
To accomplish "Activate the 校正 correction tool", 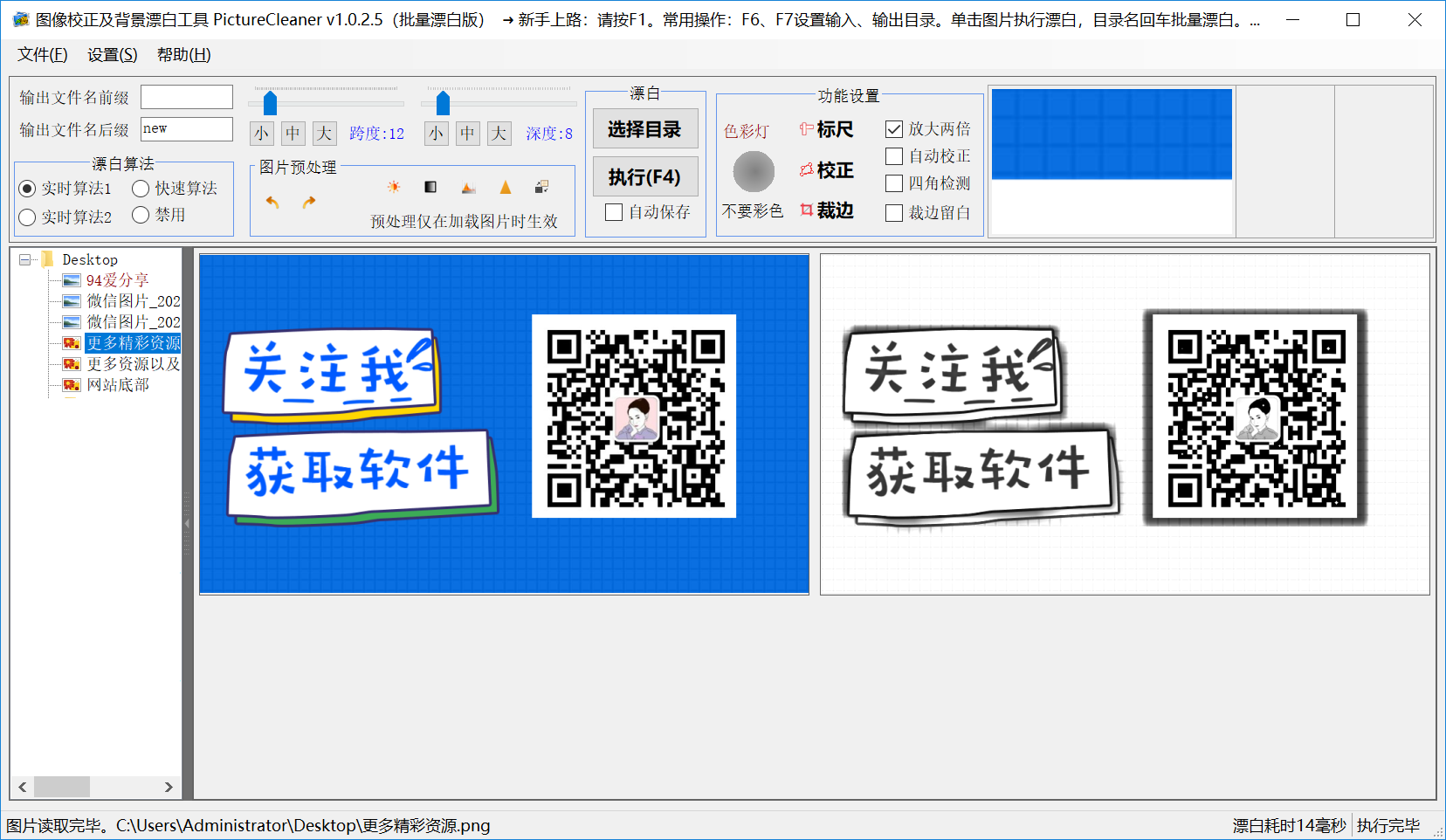I will tap(826, 170).
